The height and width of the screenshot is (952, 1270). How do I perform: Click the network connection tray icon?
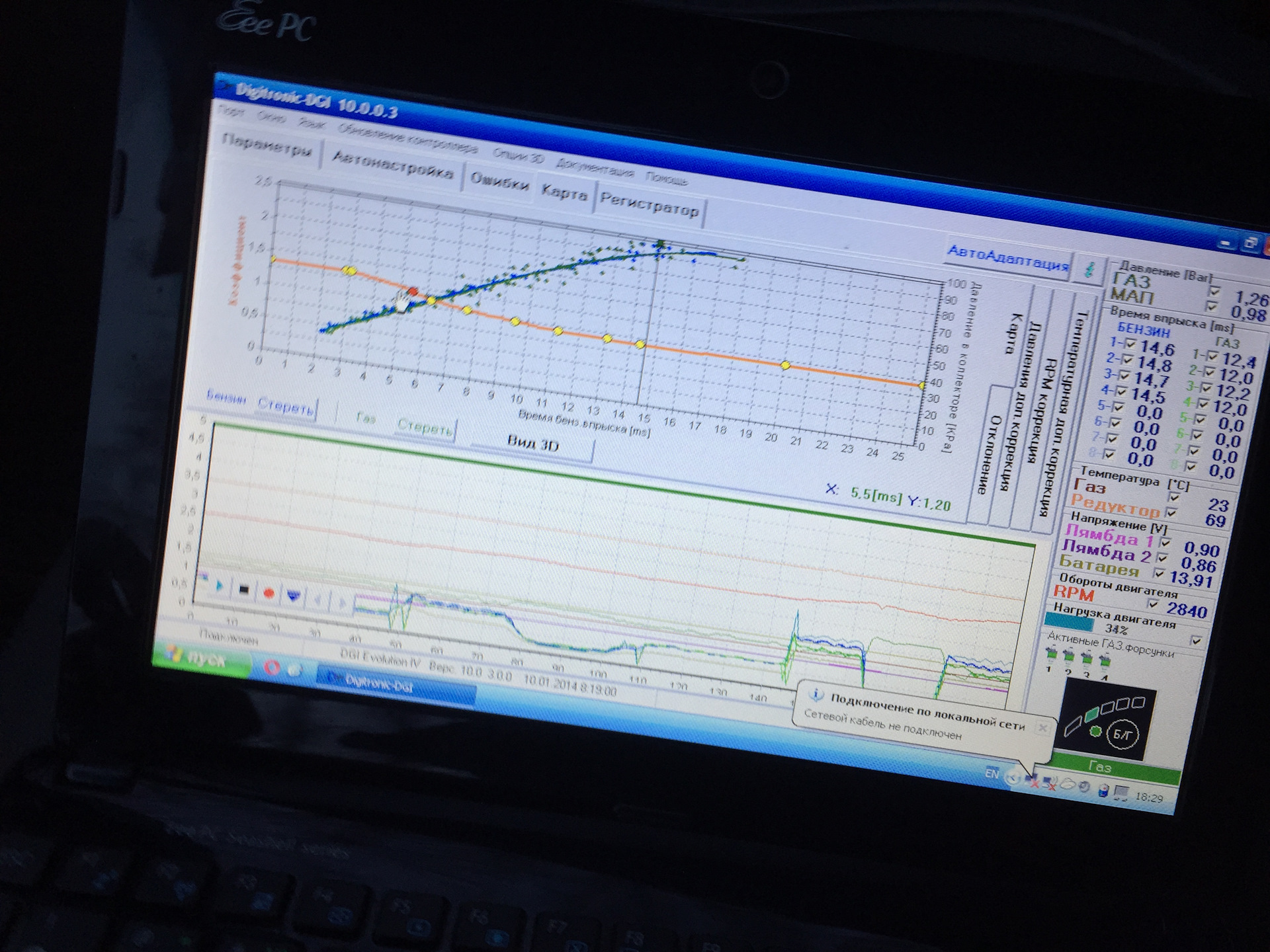point(1032,781)
